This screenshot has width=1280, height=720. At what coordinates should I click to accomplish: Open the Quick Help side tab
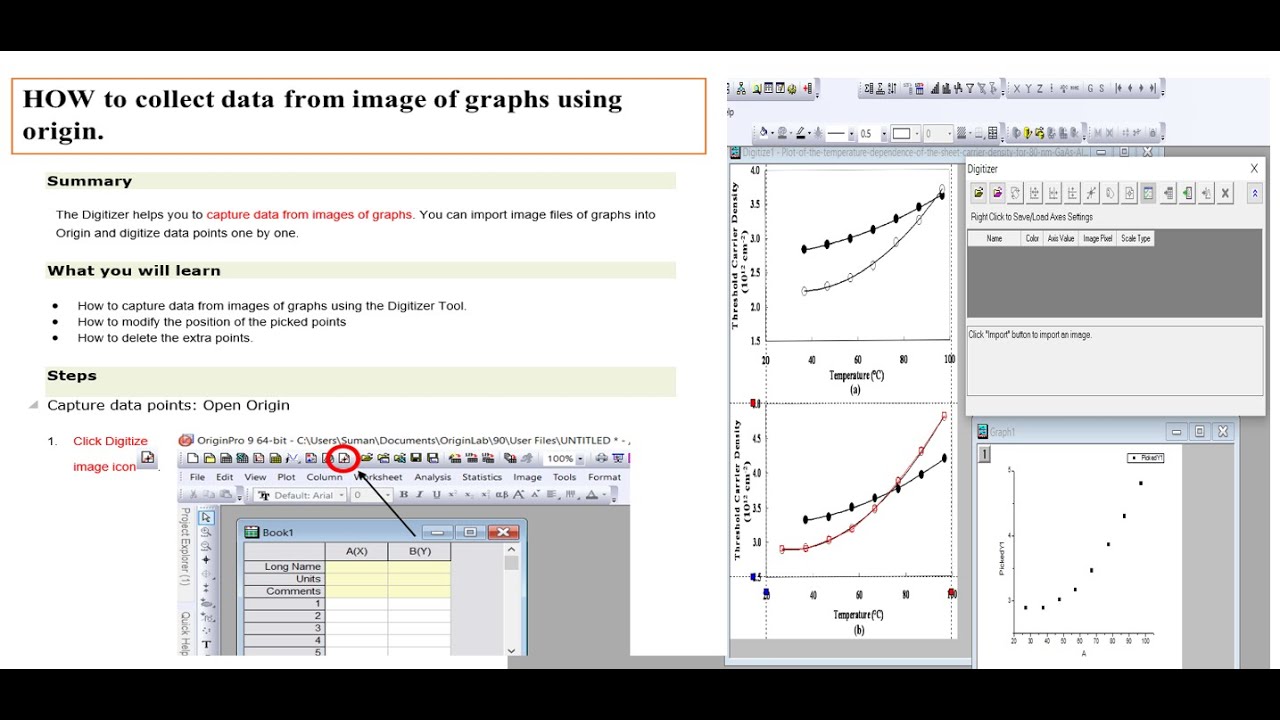(x=184, y=633)
